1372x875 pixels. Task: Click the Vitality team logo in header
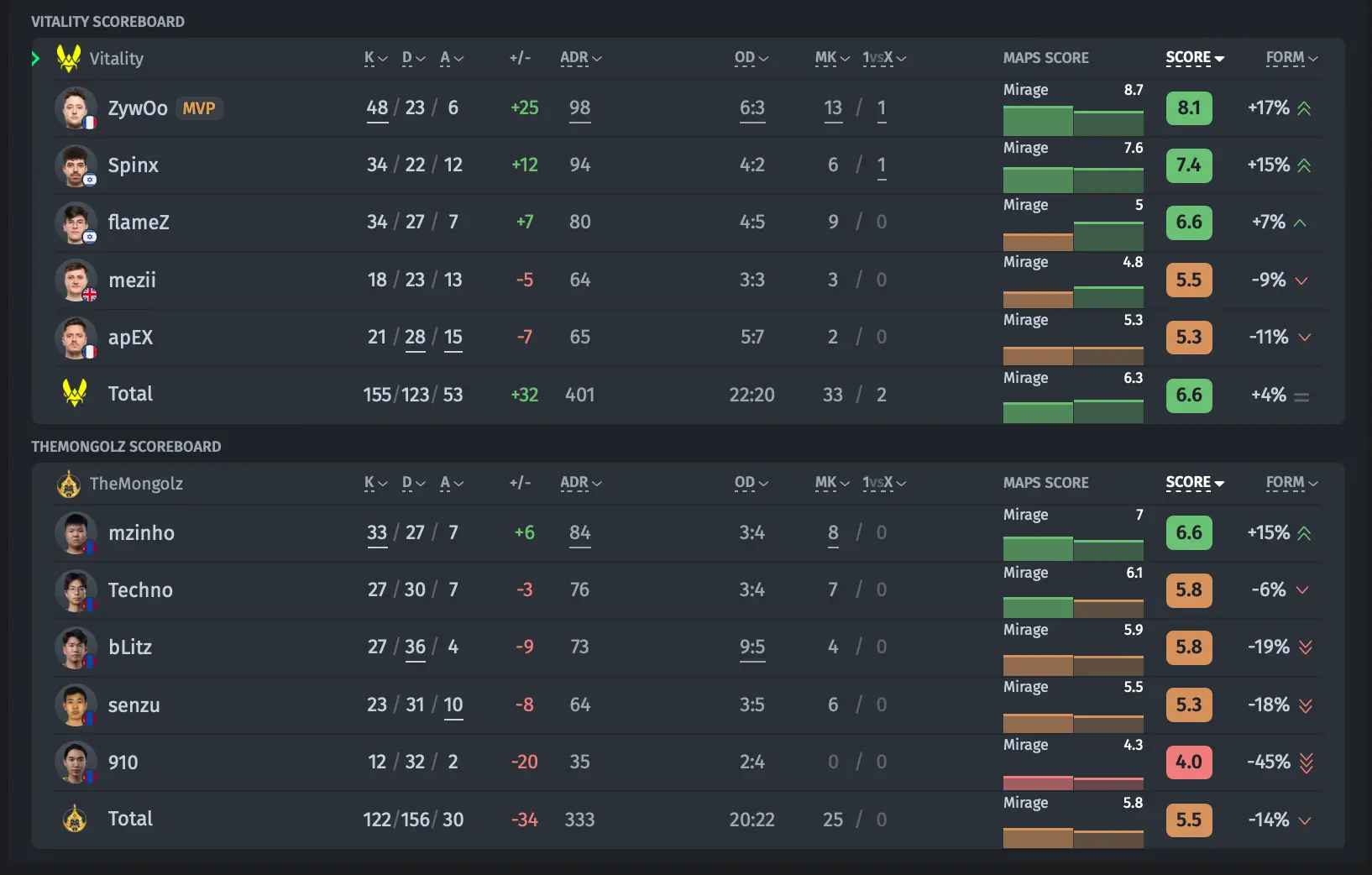pos(69,58)
